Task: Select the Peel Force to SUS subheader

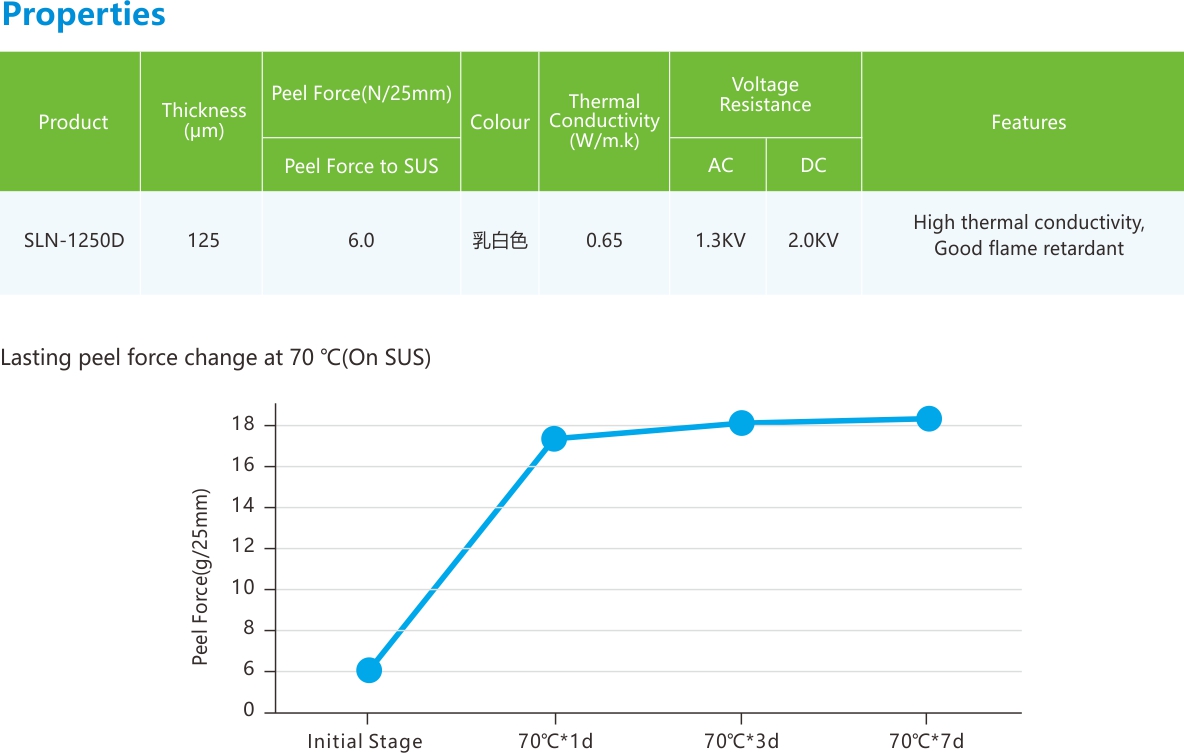Action: tap(361, 166)
